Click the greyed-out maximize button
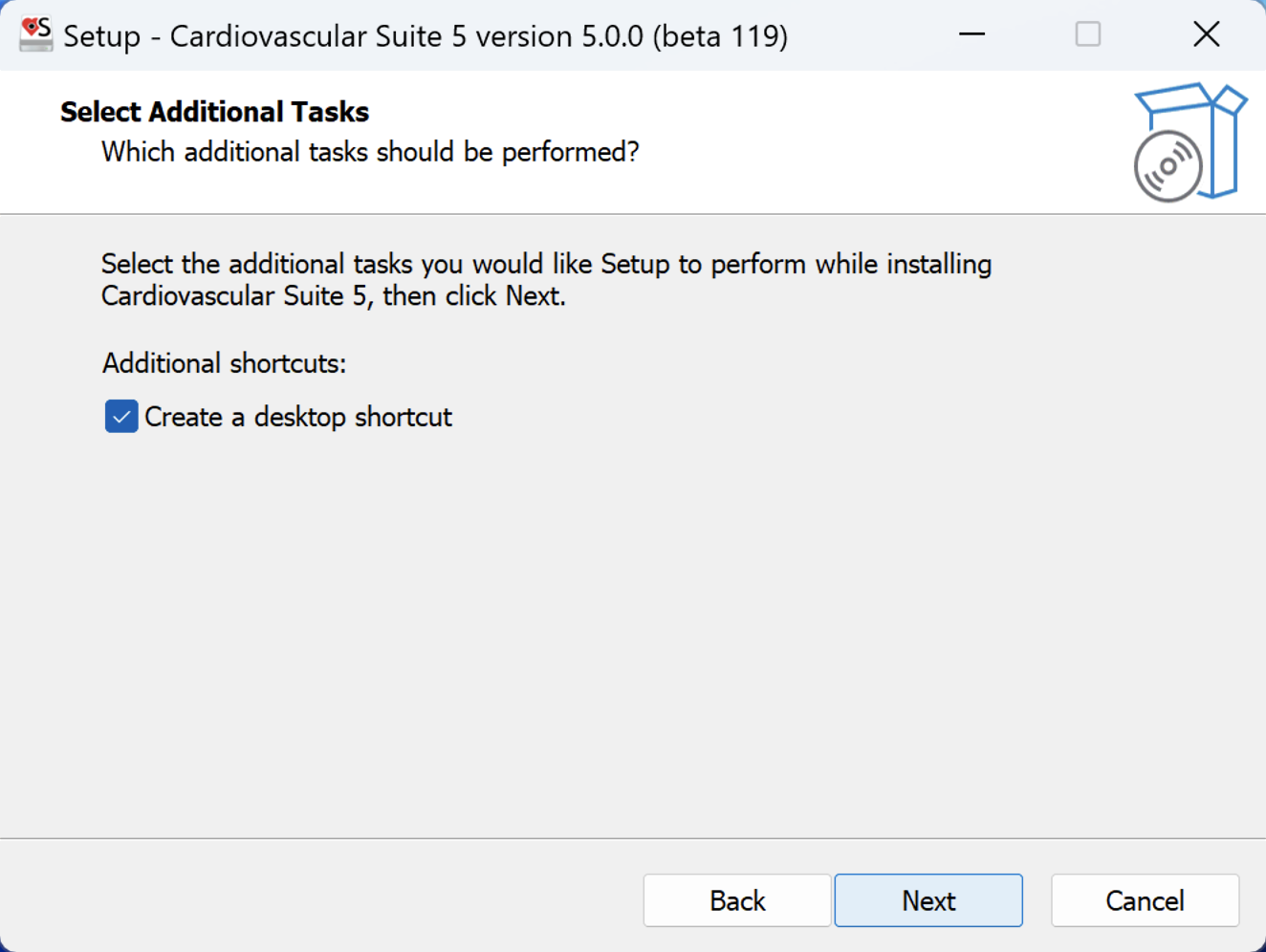Screen dimensions: 1266x952 pyautogui.click(x=1087, y=34)
